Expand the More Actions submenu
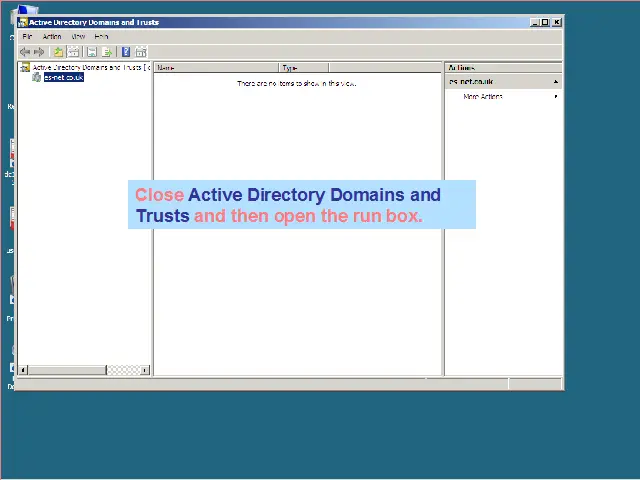Image resolution: width=640 pixels, height=480 pixels. point(556,97)
